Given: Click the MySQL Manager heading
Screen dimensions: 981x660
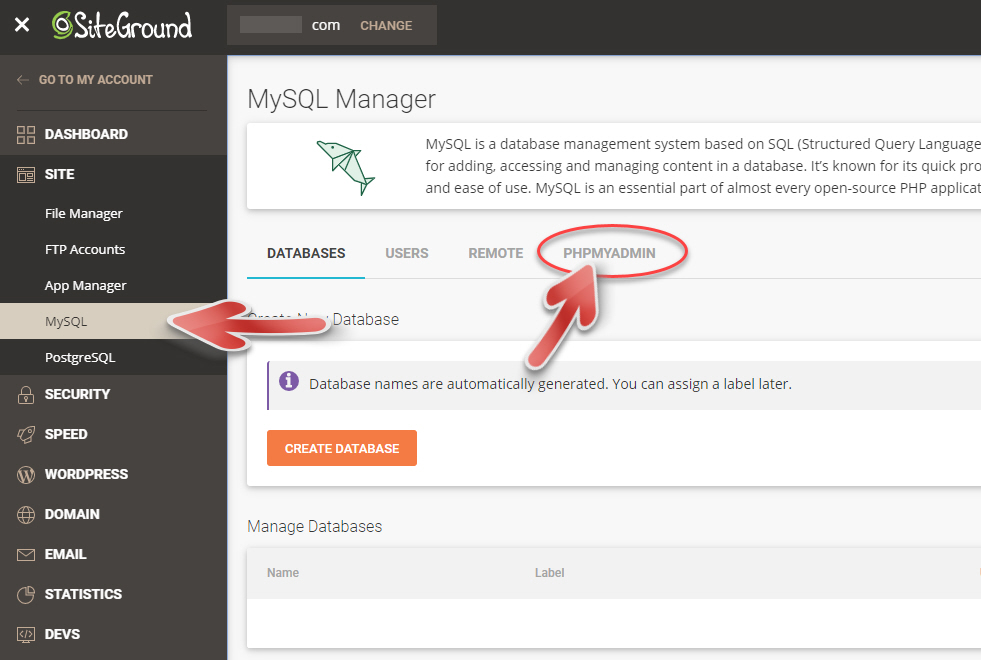Looking at the screenshot, I should 341,99.
